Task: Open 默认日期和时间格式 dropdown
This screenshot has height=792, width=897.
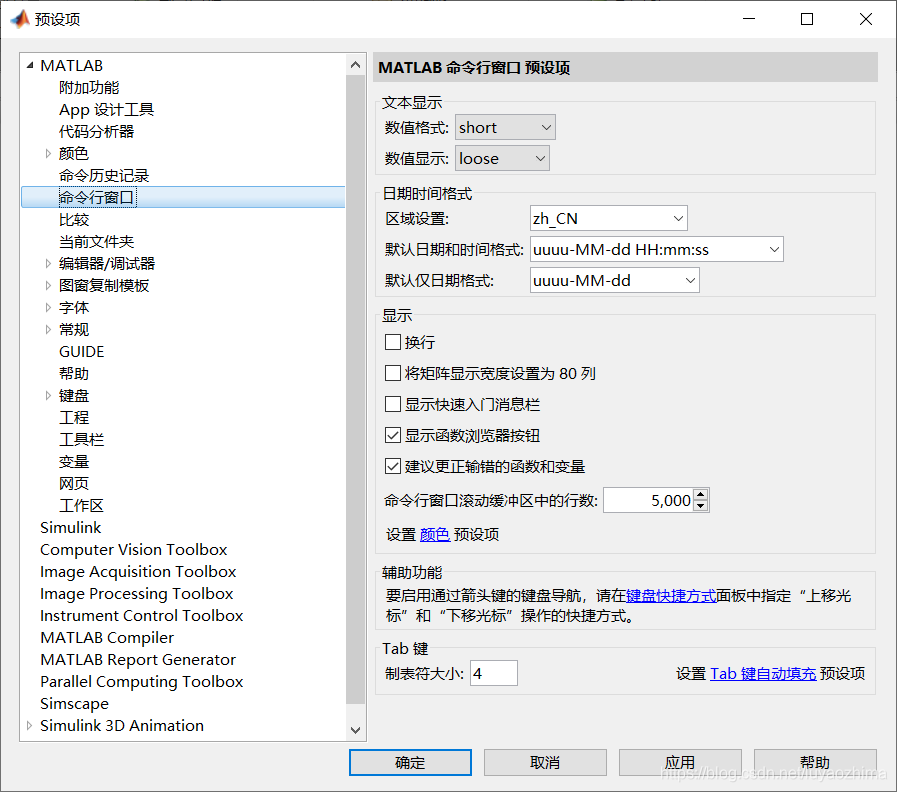Action: [x=657, y=249]
